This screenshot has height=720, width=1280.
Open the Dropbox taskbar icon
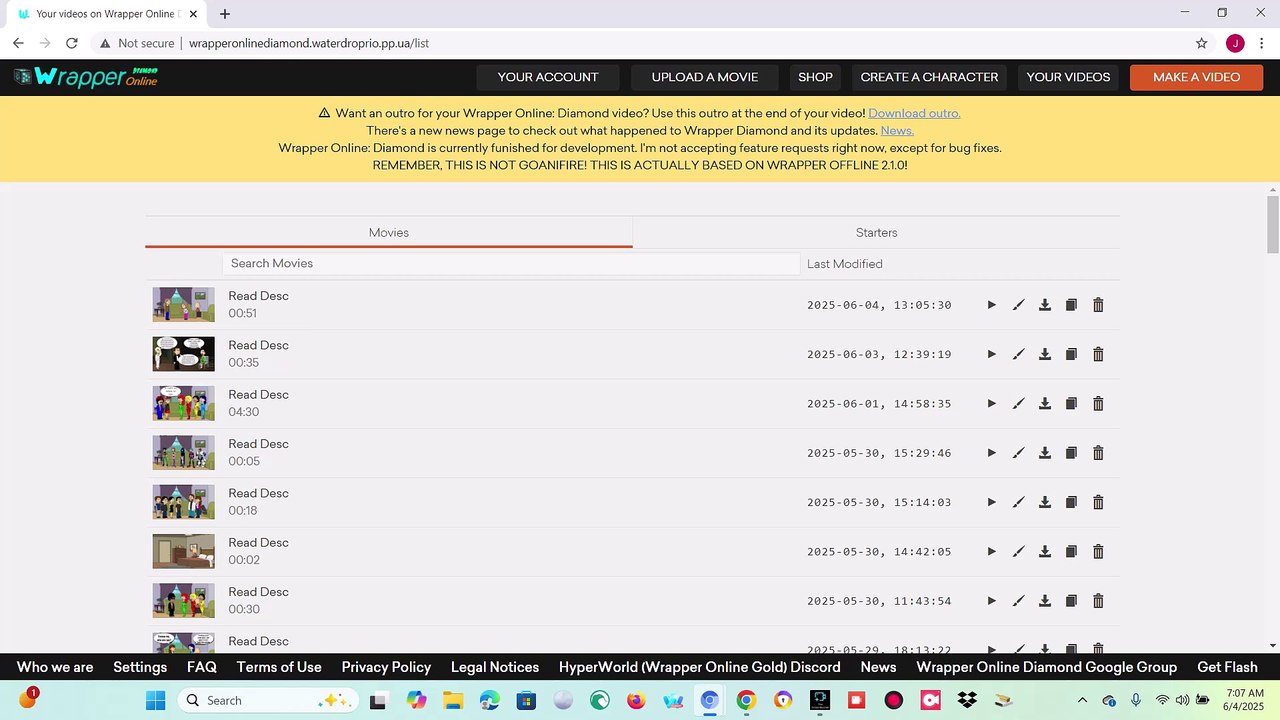click(967, 700)
